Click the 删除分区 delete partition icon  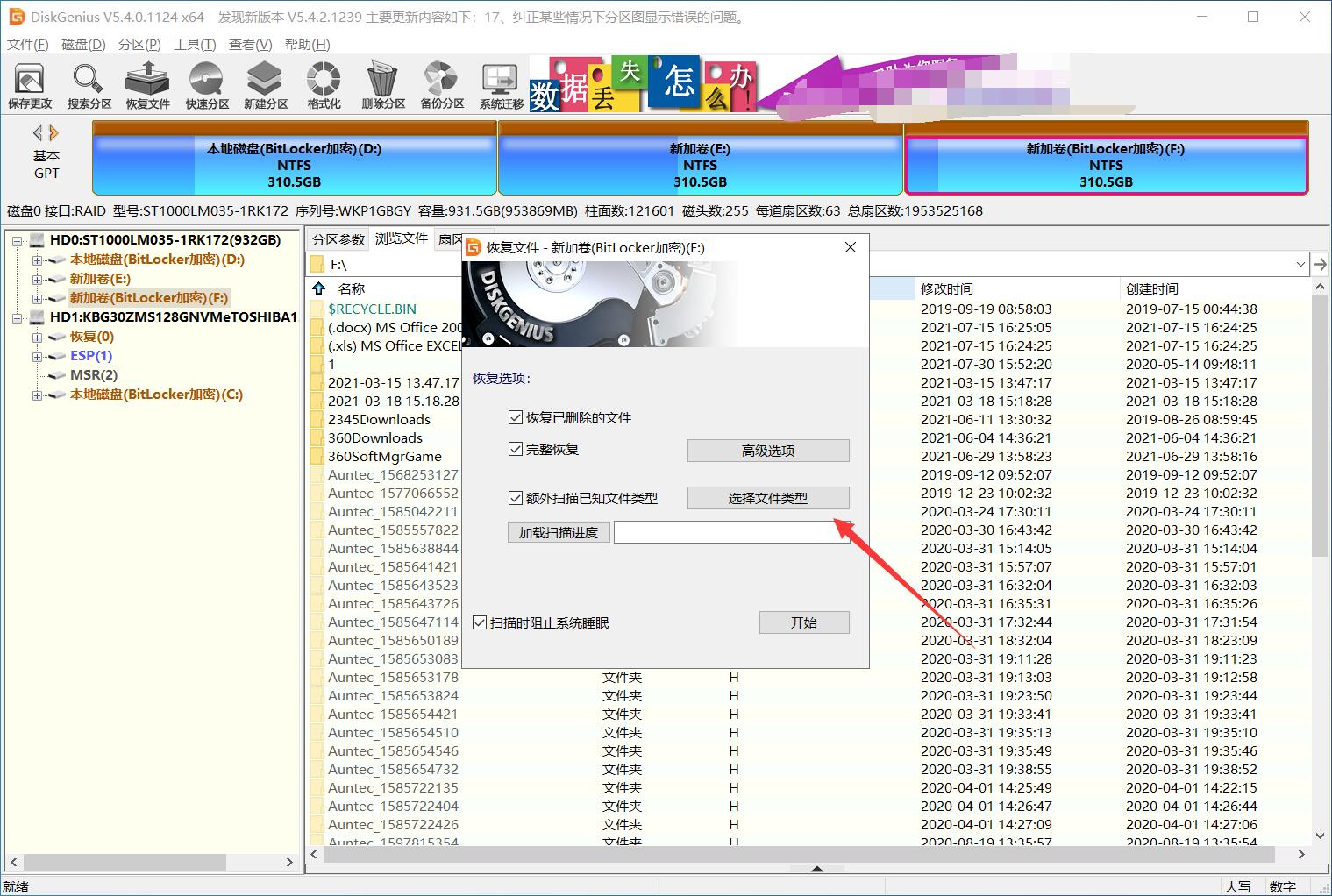point(381,83)
